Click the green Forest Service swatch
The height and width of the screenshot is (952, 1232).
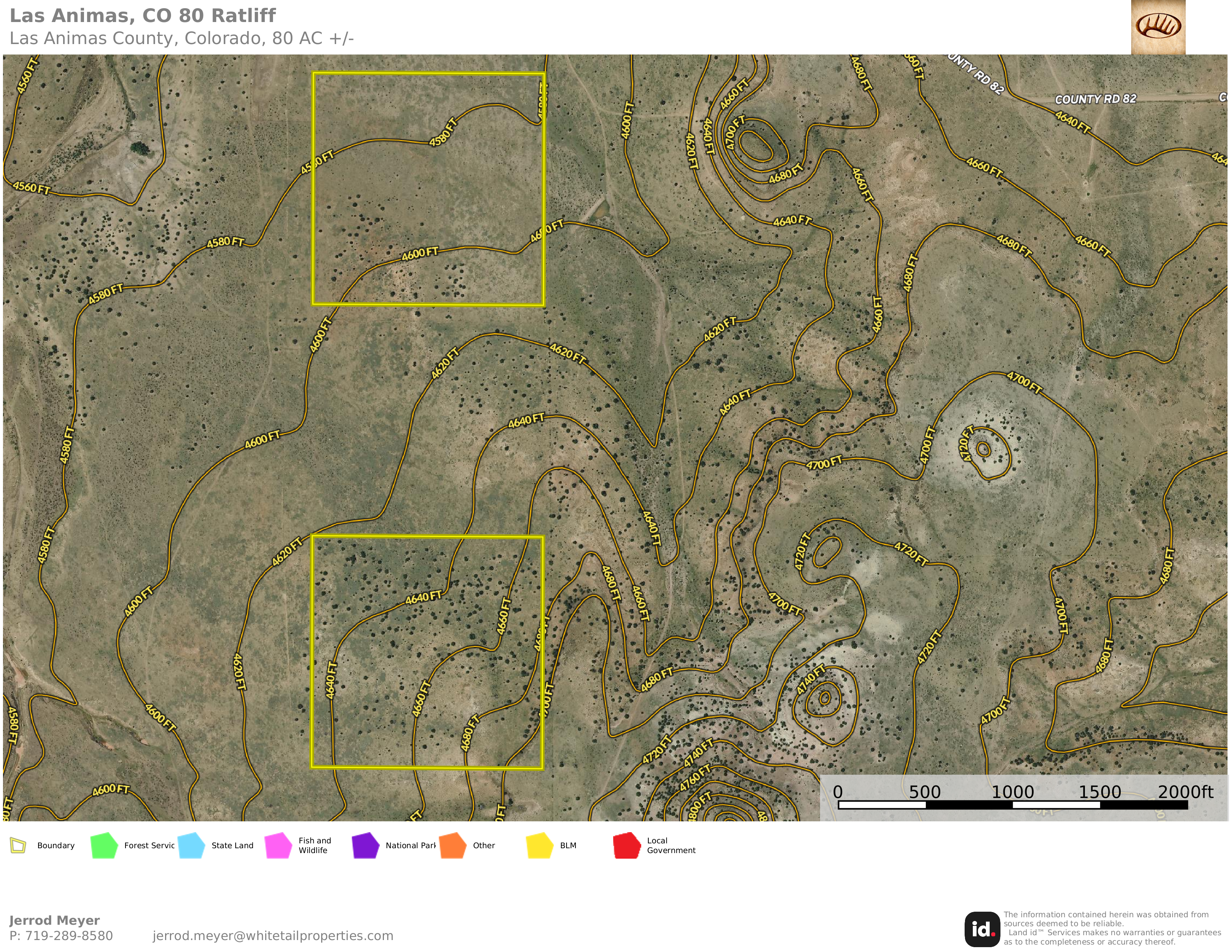(104, 845)
